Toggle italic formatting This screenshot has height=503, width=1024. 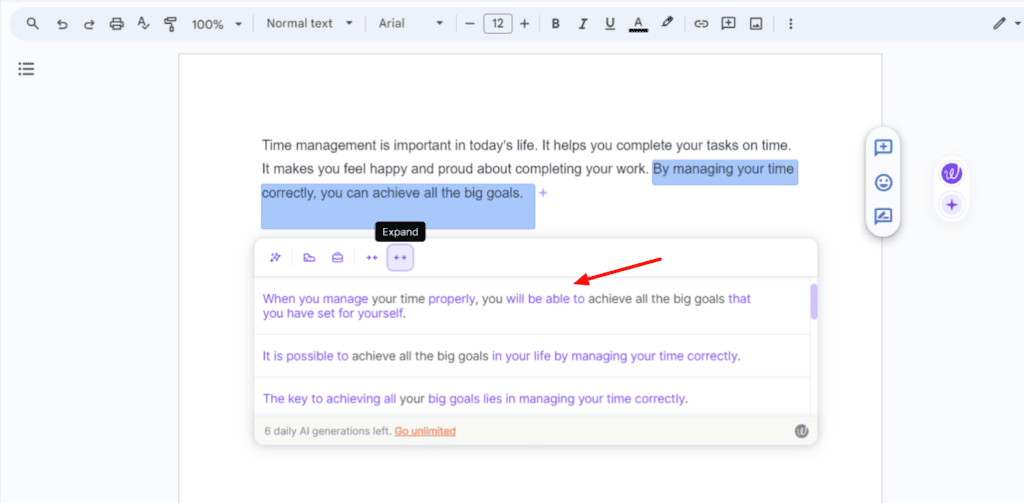582,24
